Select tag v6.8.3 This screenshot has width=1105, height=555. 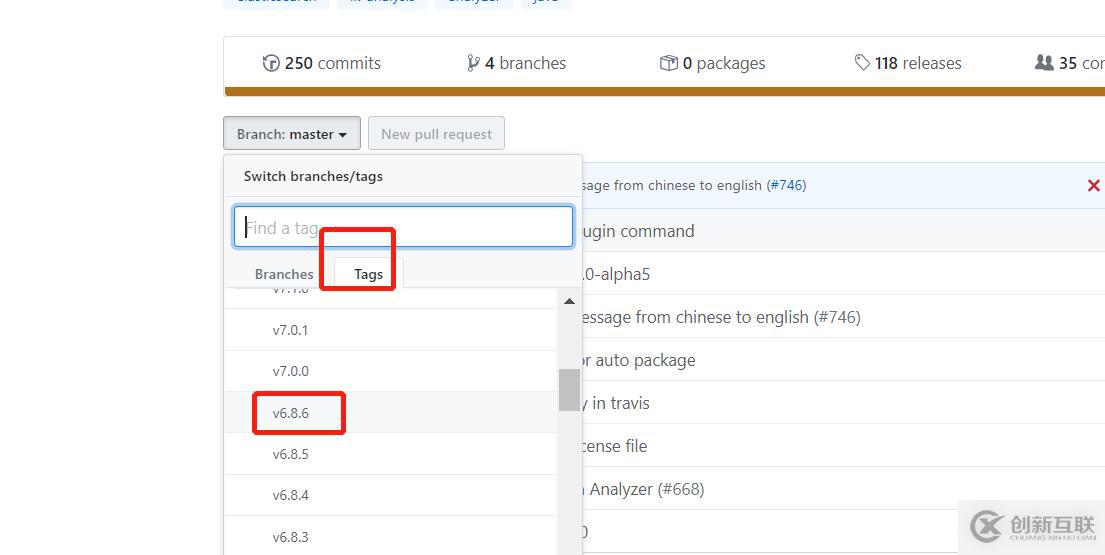pos(391,536)
